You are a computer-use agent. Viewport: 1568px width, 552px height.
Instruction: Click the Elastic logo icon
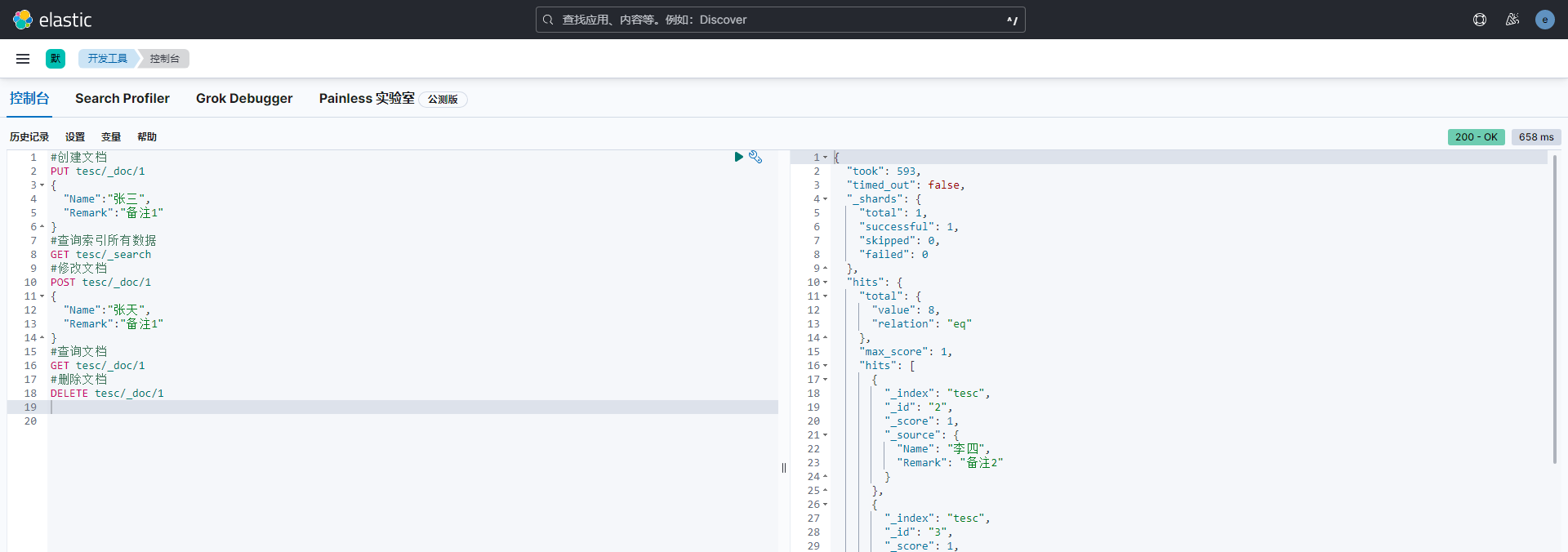pos(23,20)
